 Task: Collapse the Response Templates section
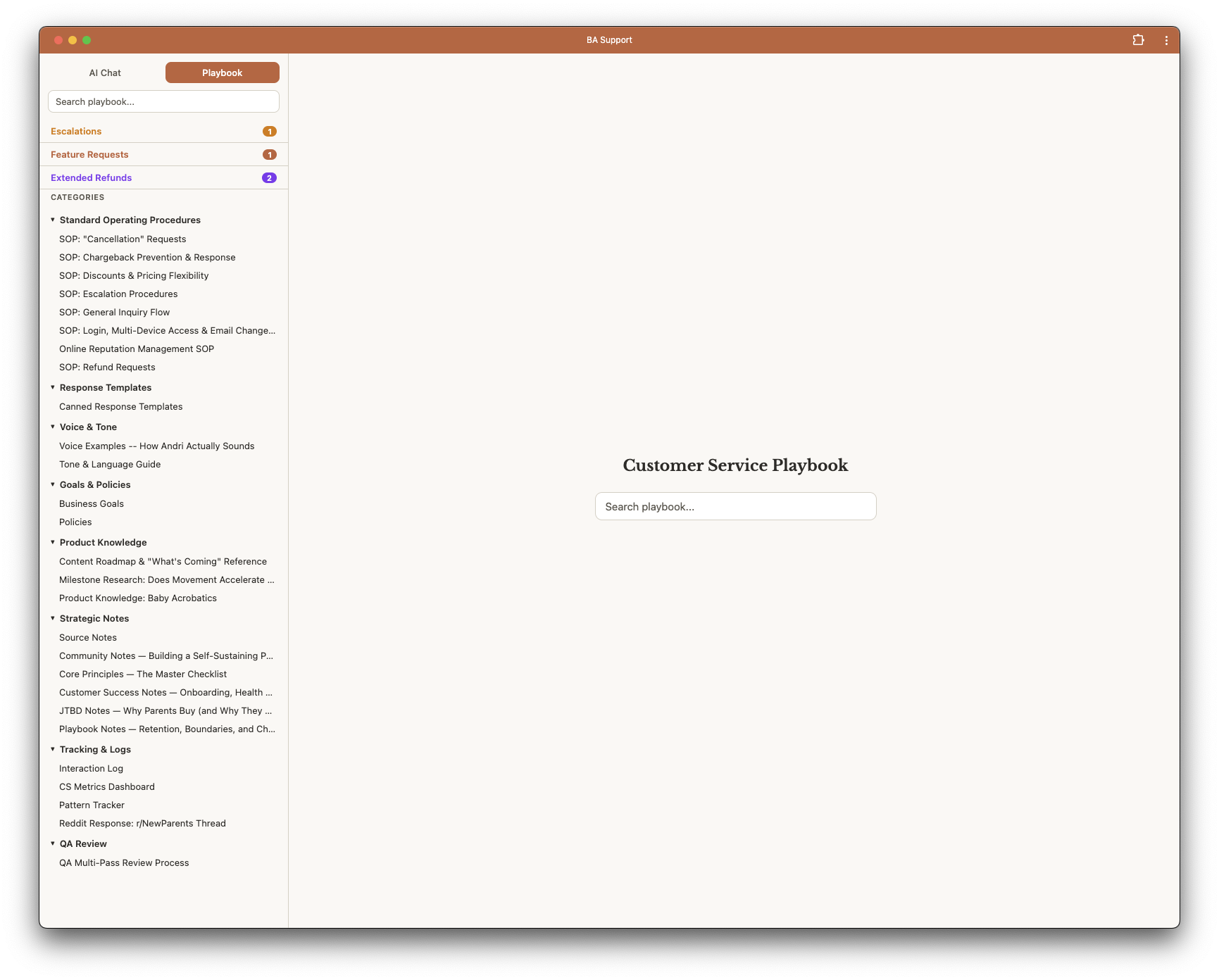pos(53,387)
